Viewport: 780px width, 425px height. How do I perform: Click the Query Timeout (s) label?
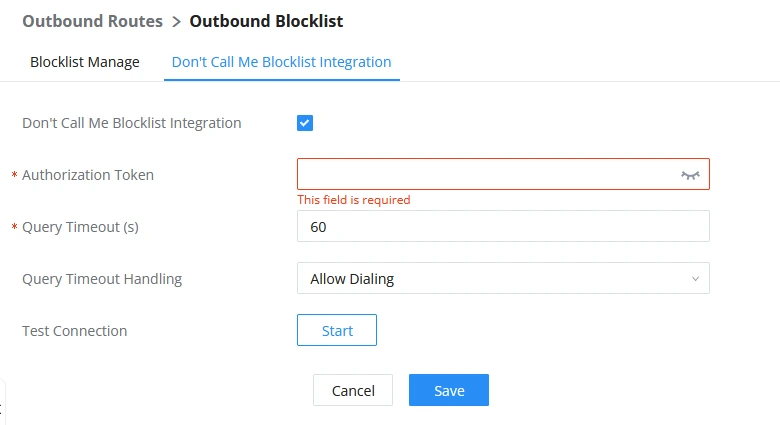[81, 227]
